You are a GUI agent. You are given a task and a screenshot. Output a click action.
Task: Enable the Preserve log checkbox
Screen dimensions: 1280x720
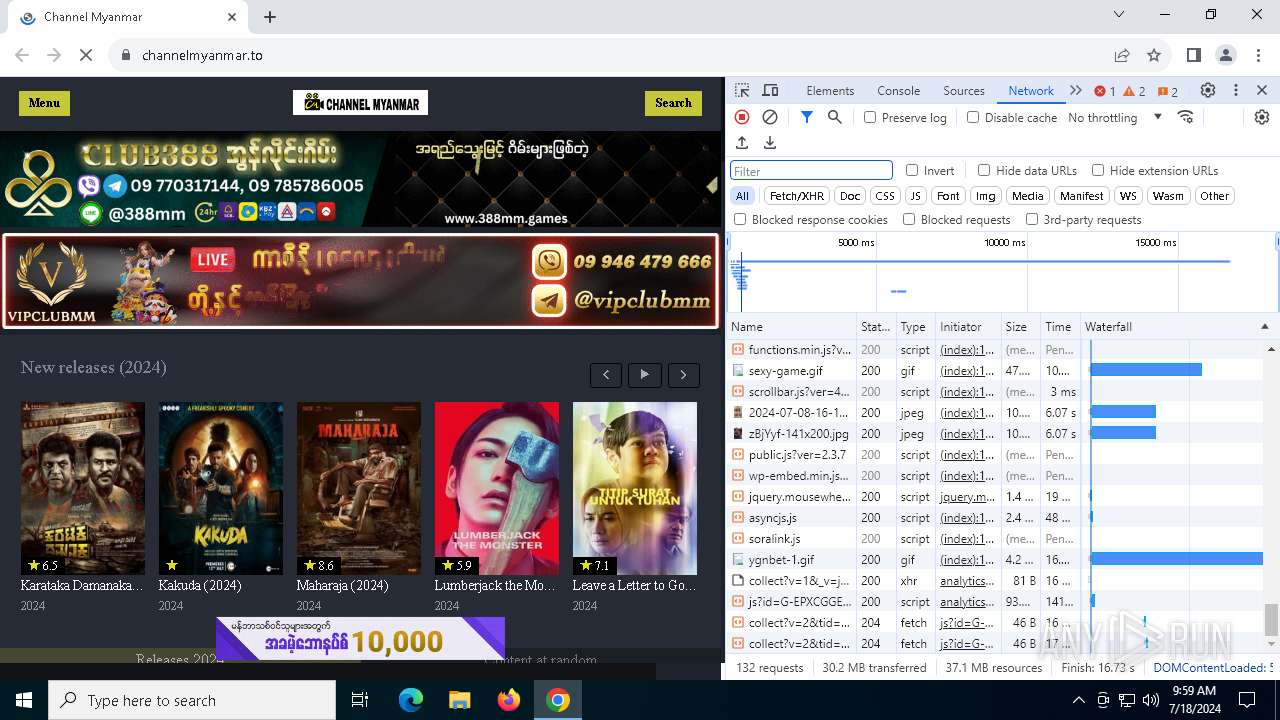point(870,117)
